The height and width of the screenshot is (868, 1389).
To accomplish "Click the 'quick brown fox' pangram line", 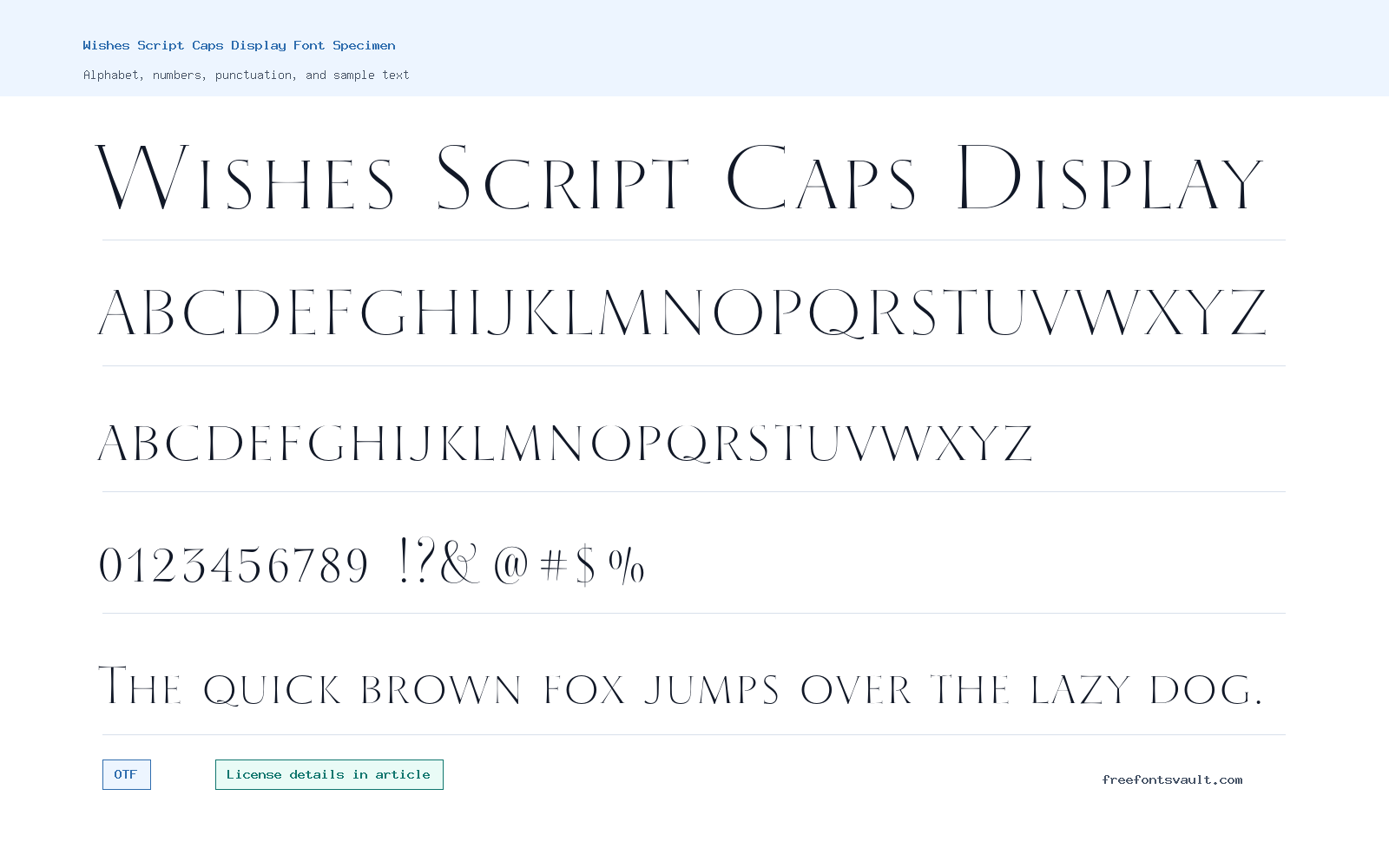I will click(x=680, y=687).
